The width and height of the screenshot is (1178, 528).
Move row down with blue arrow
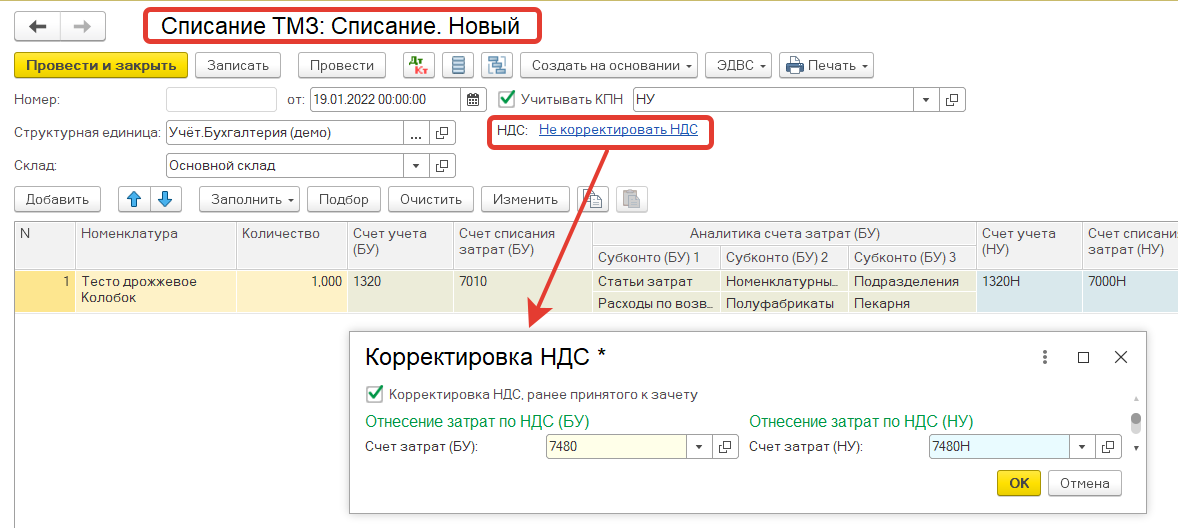(165, 199)
